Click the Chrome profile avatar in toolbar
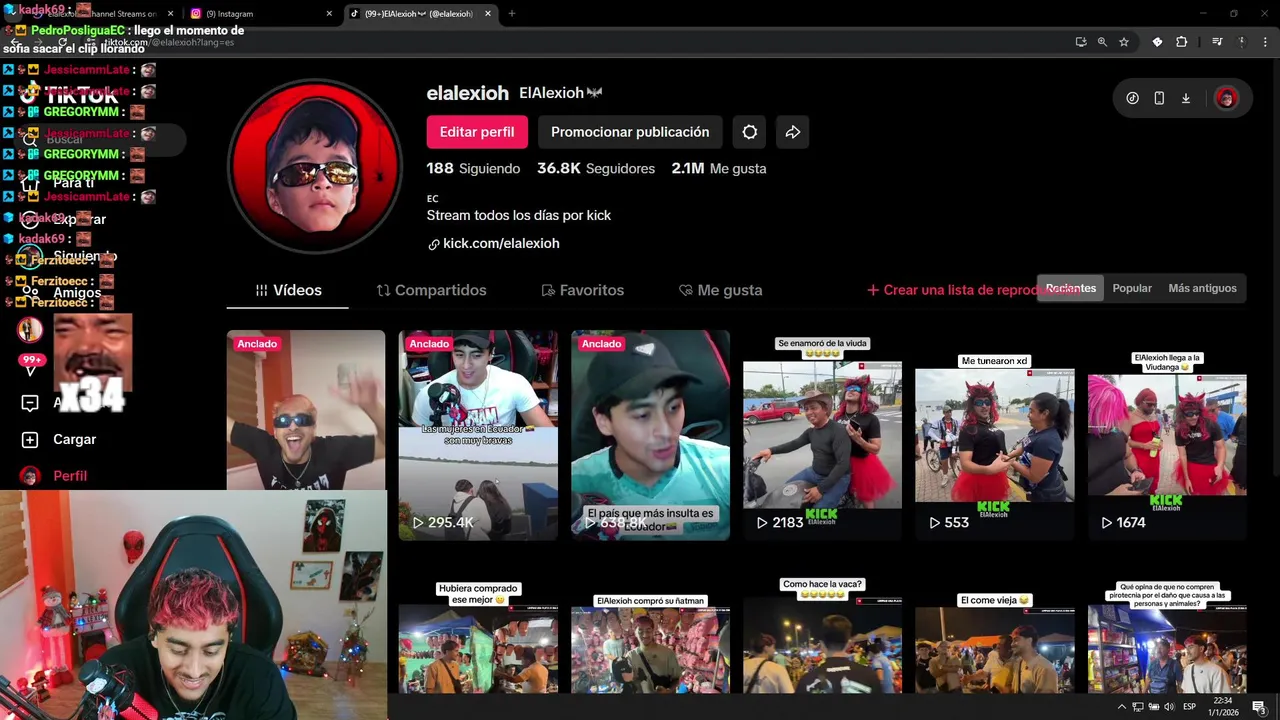1280x720 pixels. [1243, 42]
